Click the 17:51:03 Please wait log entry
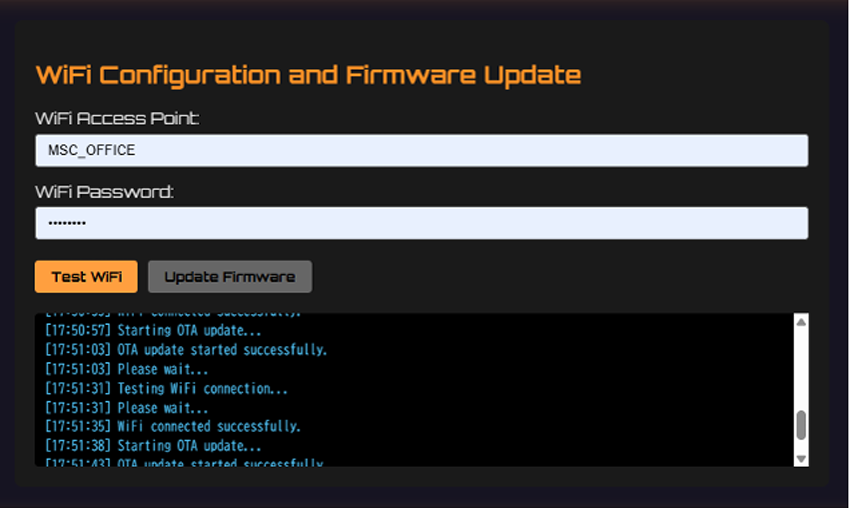This screenshot has height=508, width=850. point(127,369)
